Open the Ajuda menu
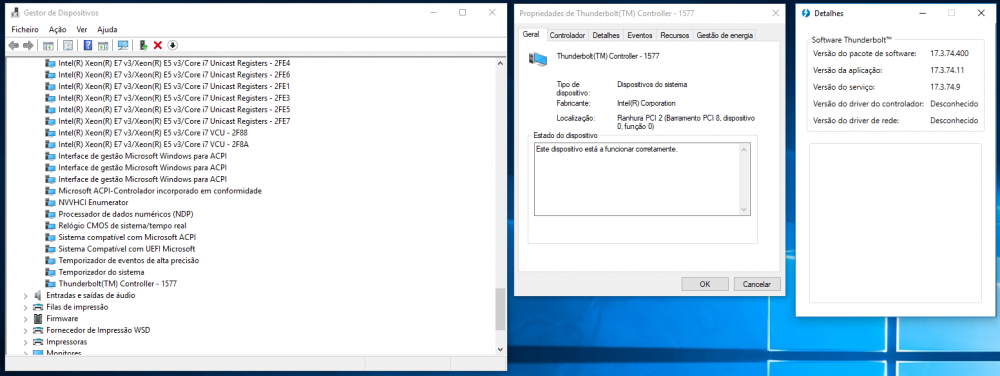 pos(107,29)
